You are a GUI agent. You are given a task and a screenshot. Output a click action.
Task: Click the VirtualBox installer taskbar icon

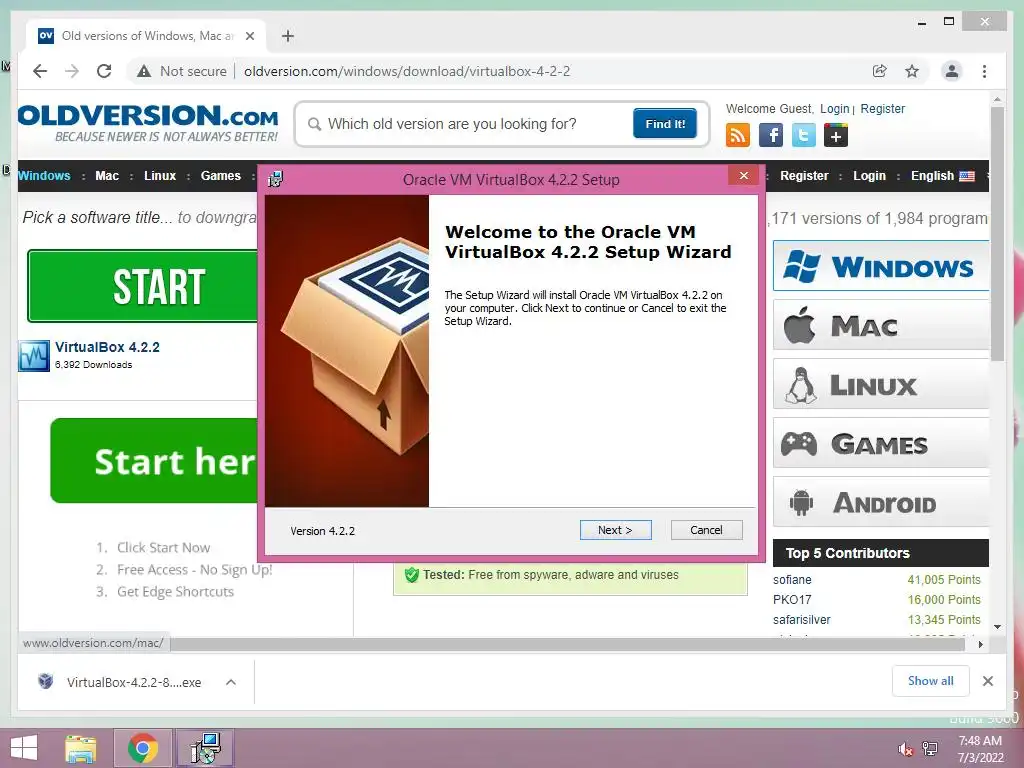[205, 748]
